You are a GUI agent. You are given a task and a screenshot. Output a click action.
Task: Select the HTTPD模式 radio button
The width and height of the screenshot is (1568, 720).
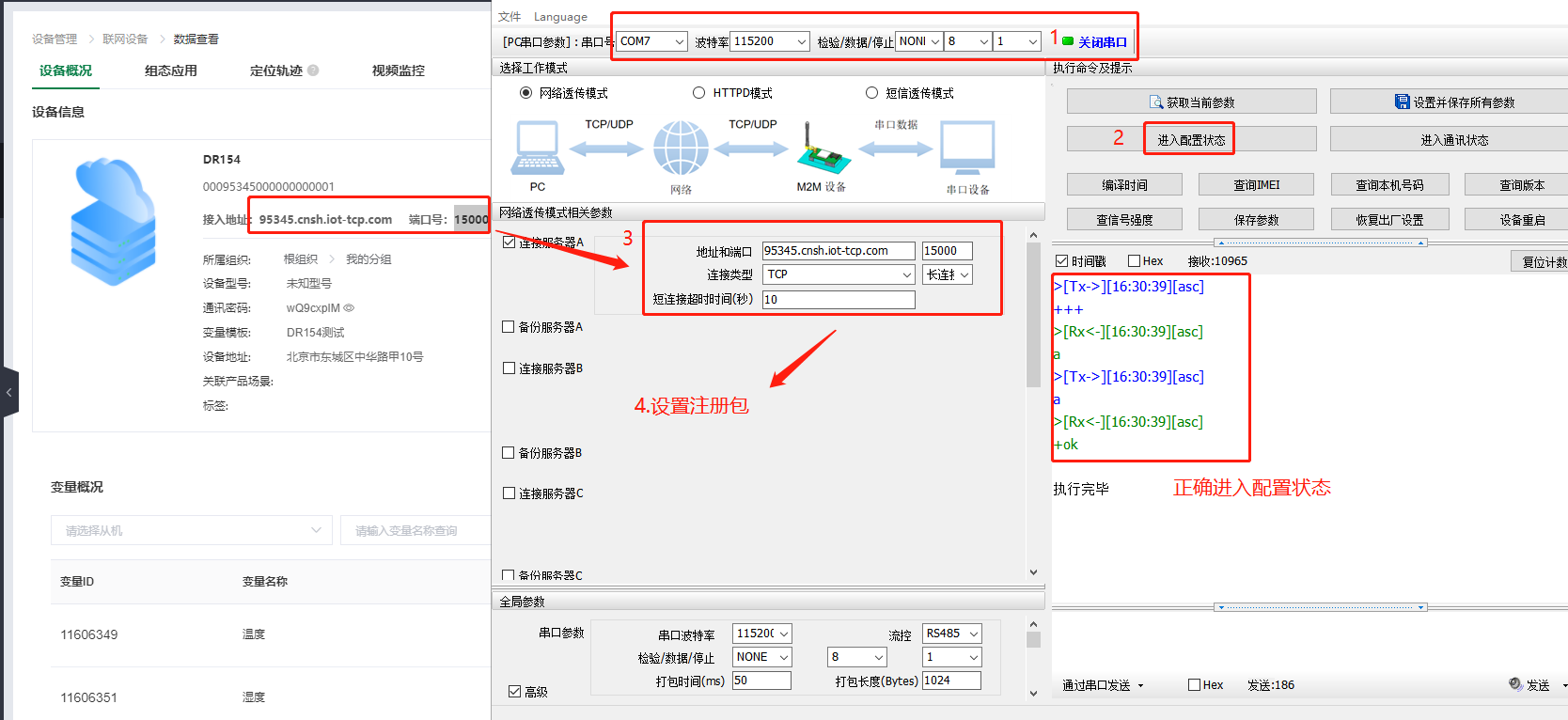698,93
